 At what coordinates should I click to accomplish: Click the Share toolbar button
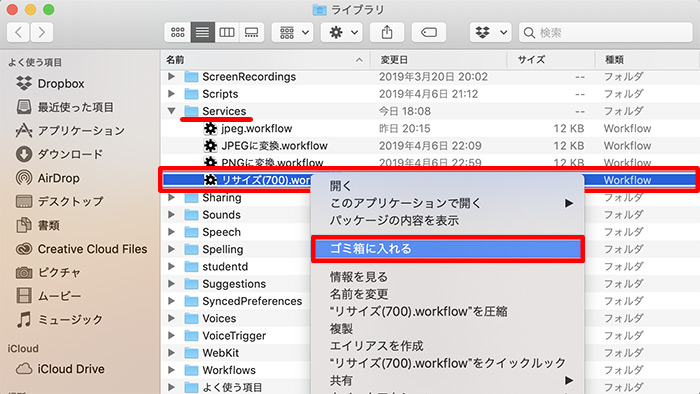point(387,32)
